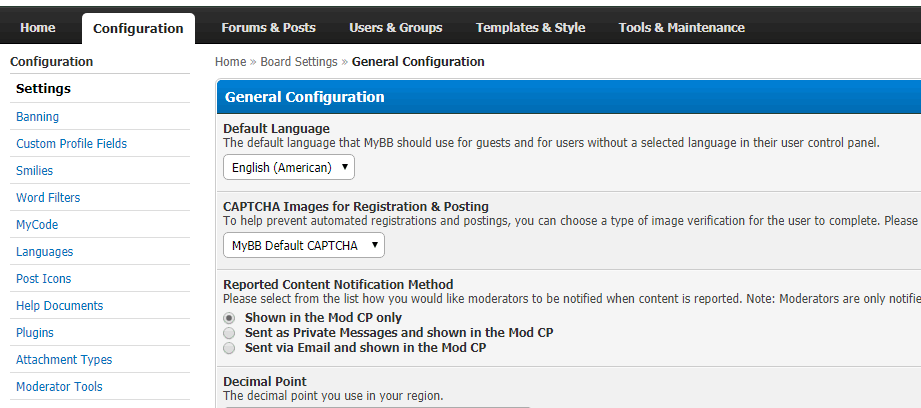
Task: Select 'Shown in the Mod CP only' radio
Action: (229, 318)
